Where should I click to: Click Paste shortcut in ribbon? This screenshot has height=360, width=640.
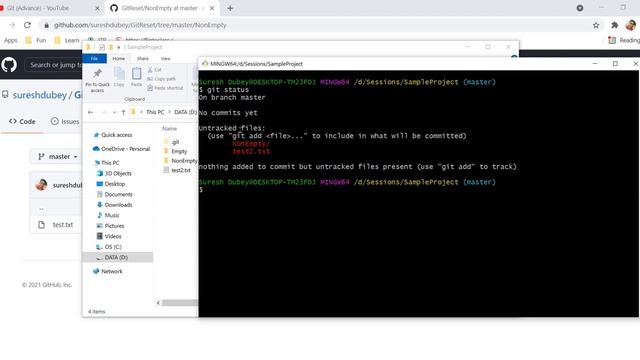tap(165, 88)
